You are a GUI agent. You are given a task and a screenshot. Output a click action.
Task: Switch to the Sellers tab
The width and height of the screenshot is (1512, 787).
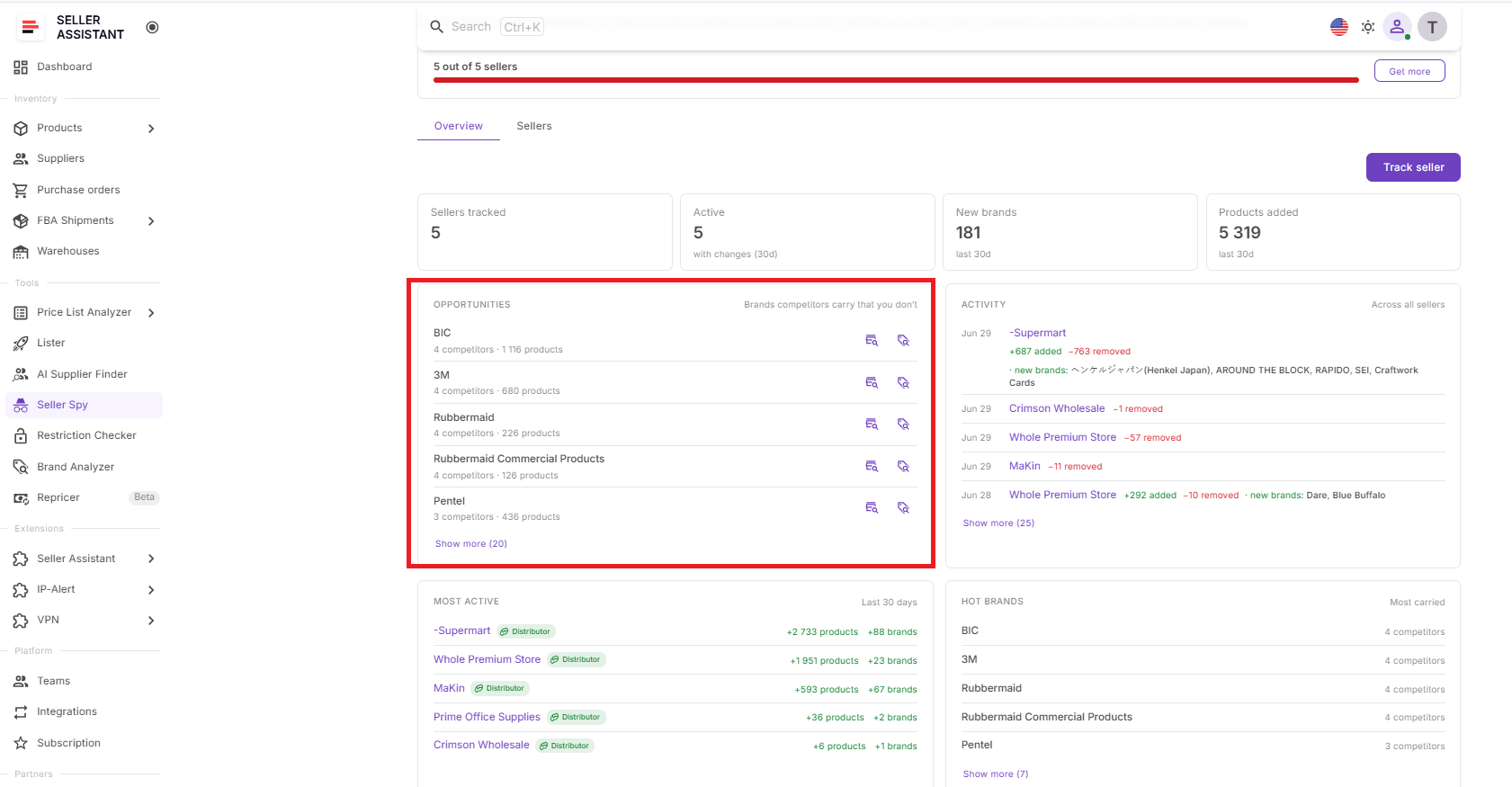(534, 126)
